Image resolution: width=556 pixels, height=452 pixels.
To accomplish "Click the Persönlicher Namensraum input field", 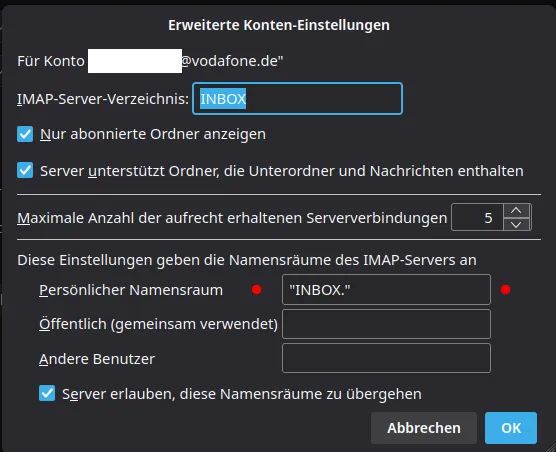I will tap(386, 290).
